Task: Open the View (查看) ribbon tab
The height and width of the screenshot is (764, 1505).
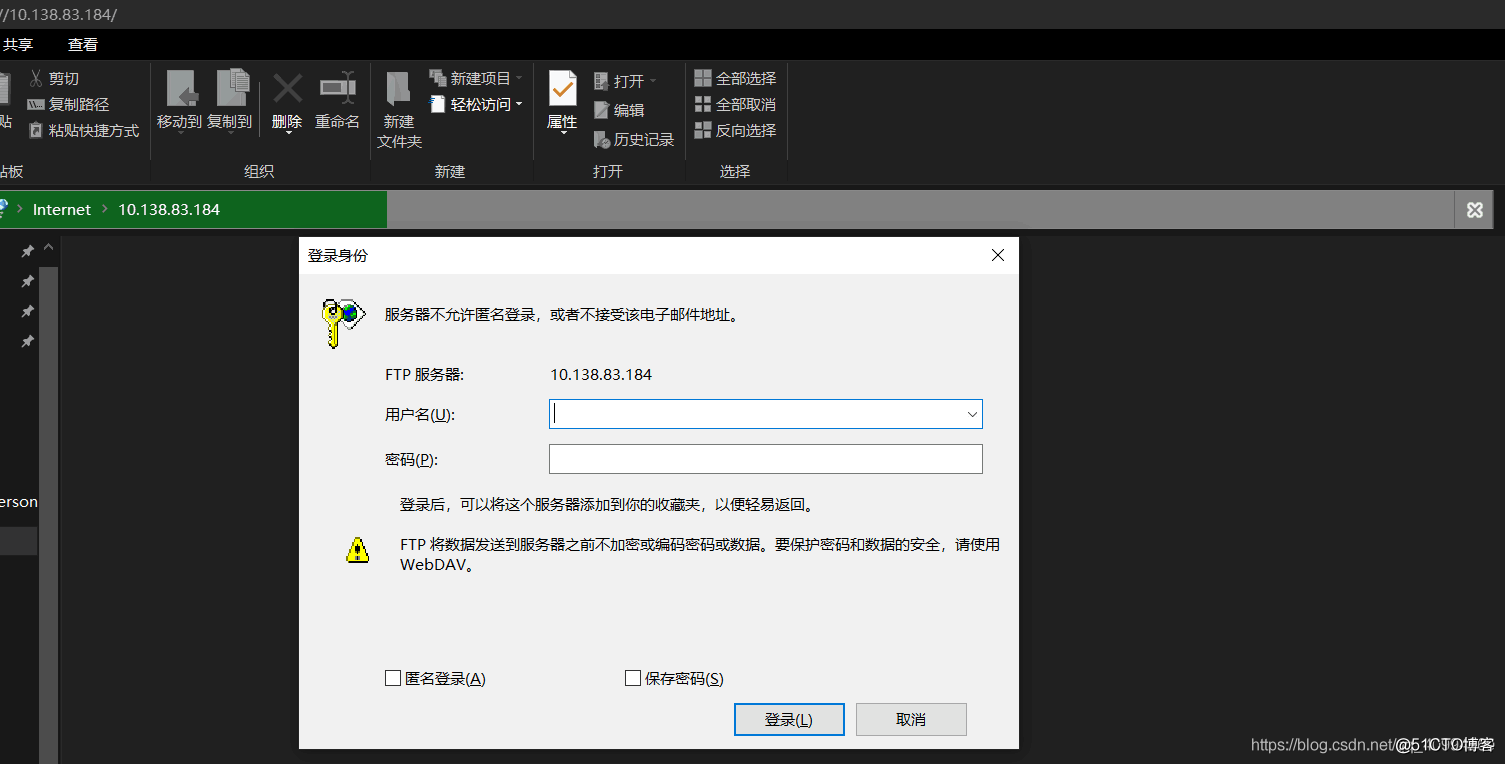Action: pos(83,44)
